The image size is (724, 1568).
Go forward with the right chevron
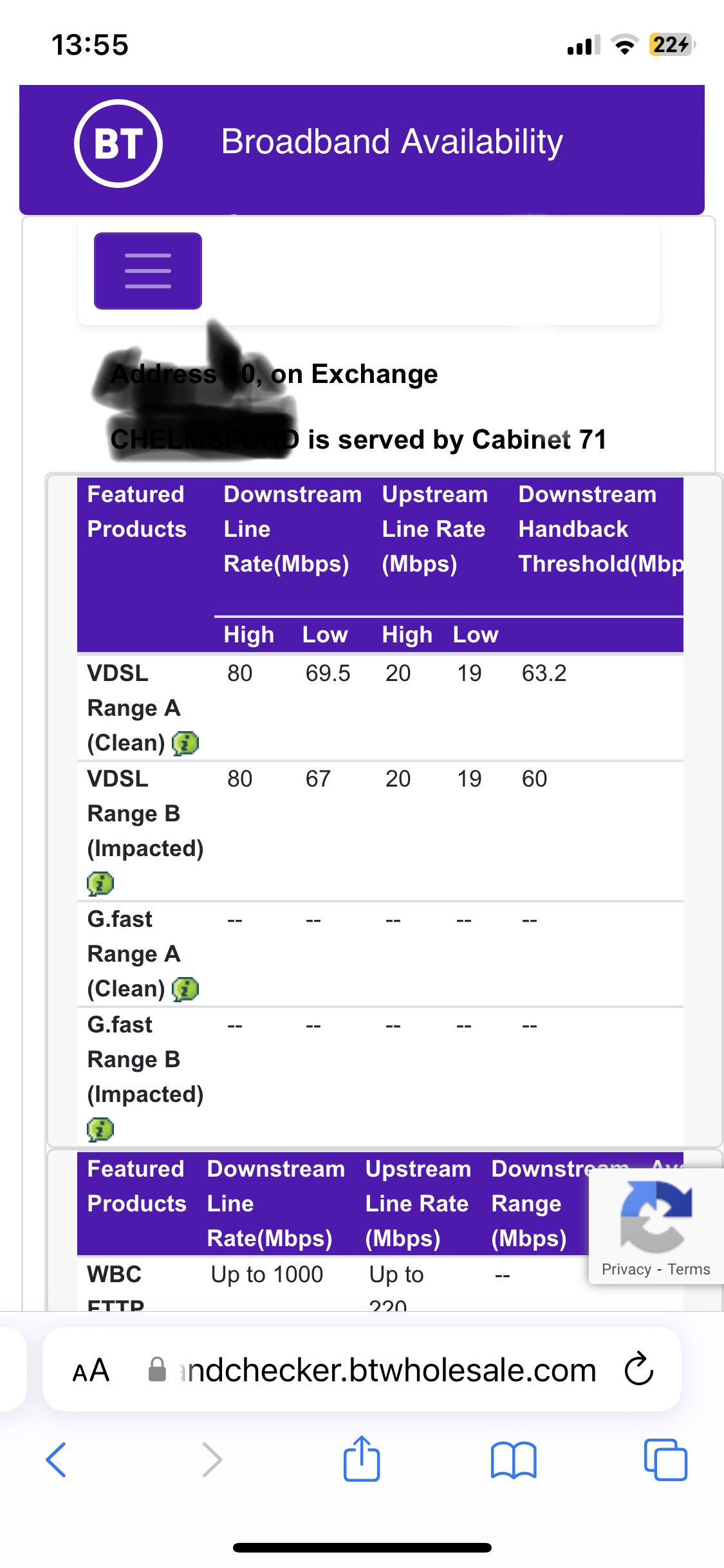(x=212, y=1459)
